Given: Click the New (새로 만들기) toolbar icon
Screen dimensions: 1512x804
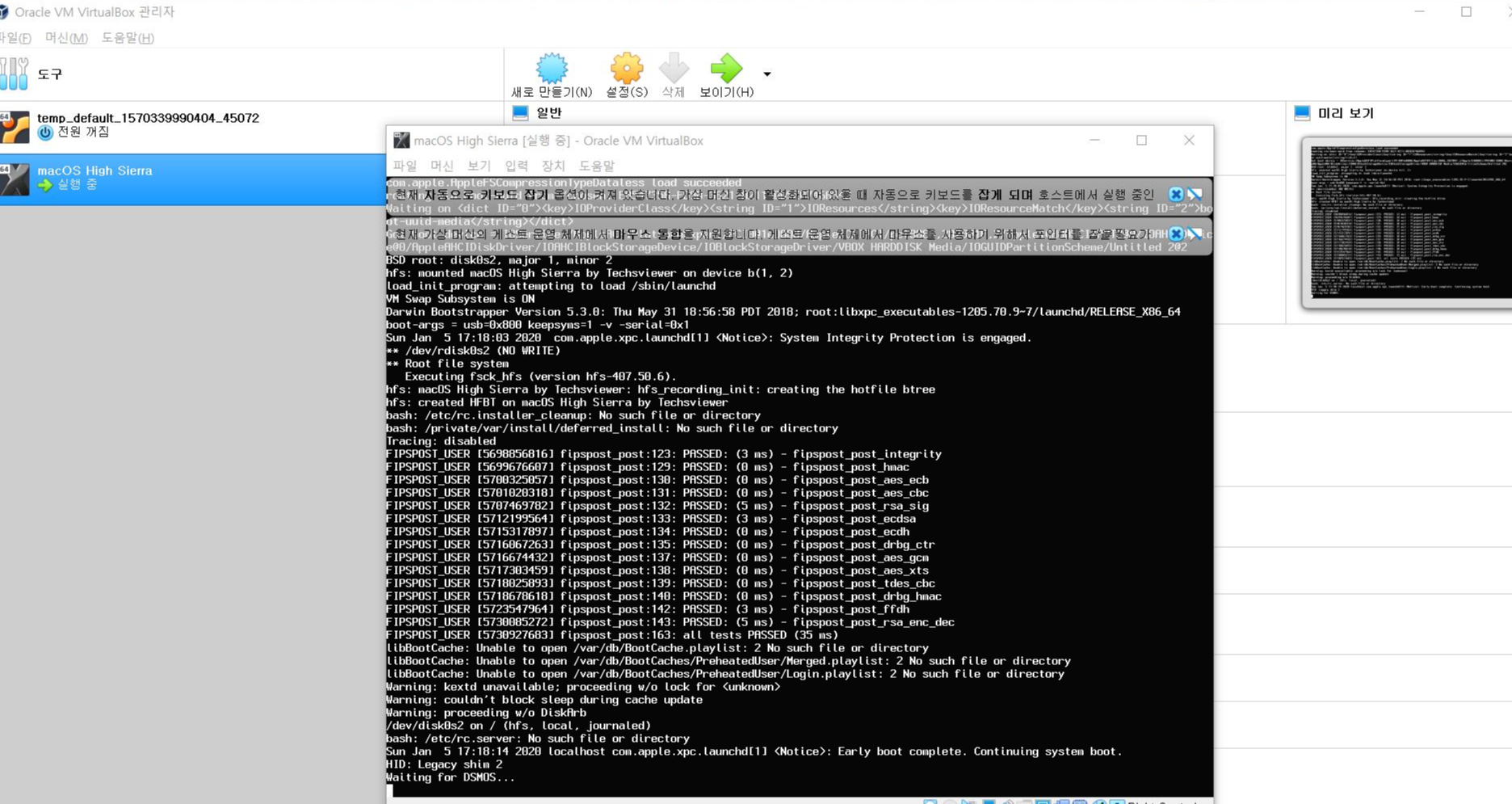Looking at the screenshot, I should 552,69.
